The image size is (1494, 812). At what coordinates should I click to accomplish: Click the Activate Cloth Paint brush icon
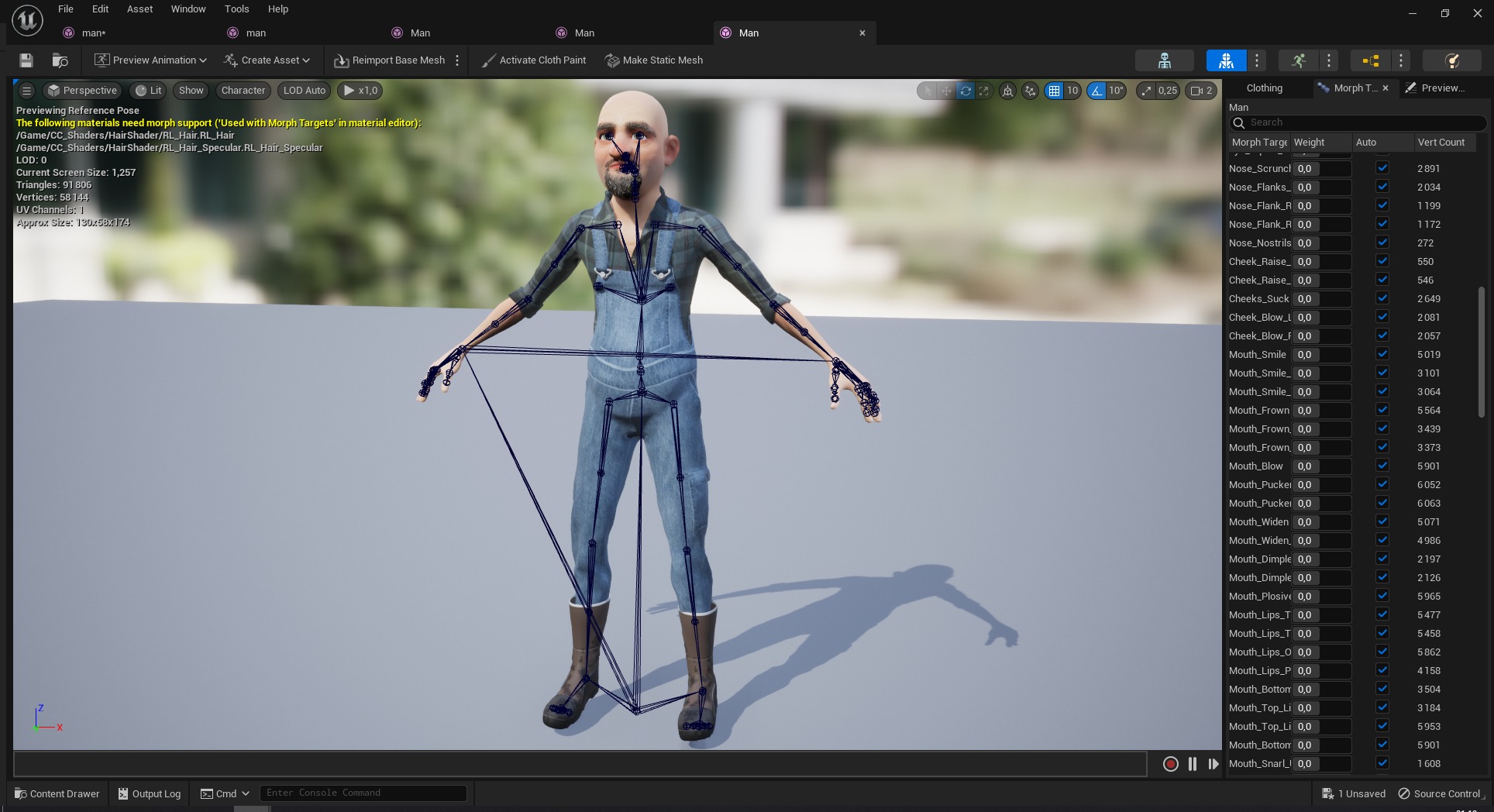(x=488, y=60)
